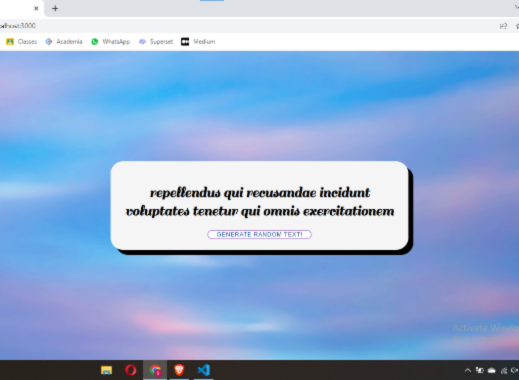The width and height of the screenshot is (519, 380).
Task: Open Visual Studio Code from the taskbar
Action: pyautogui.click(x=204, y=370)
